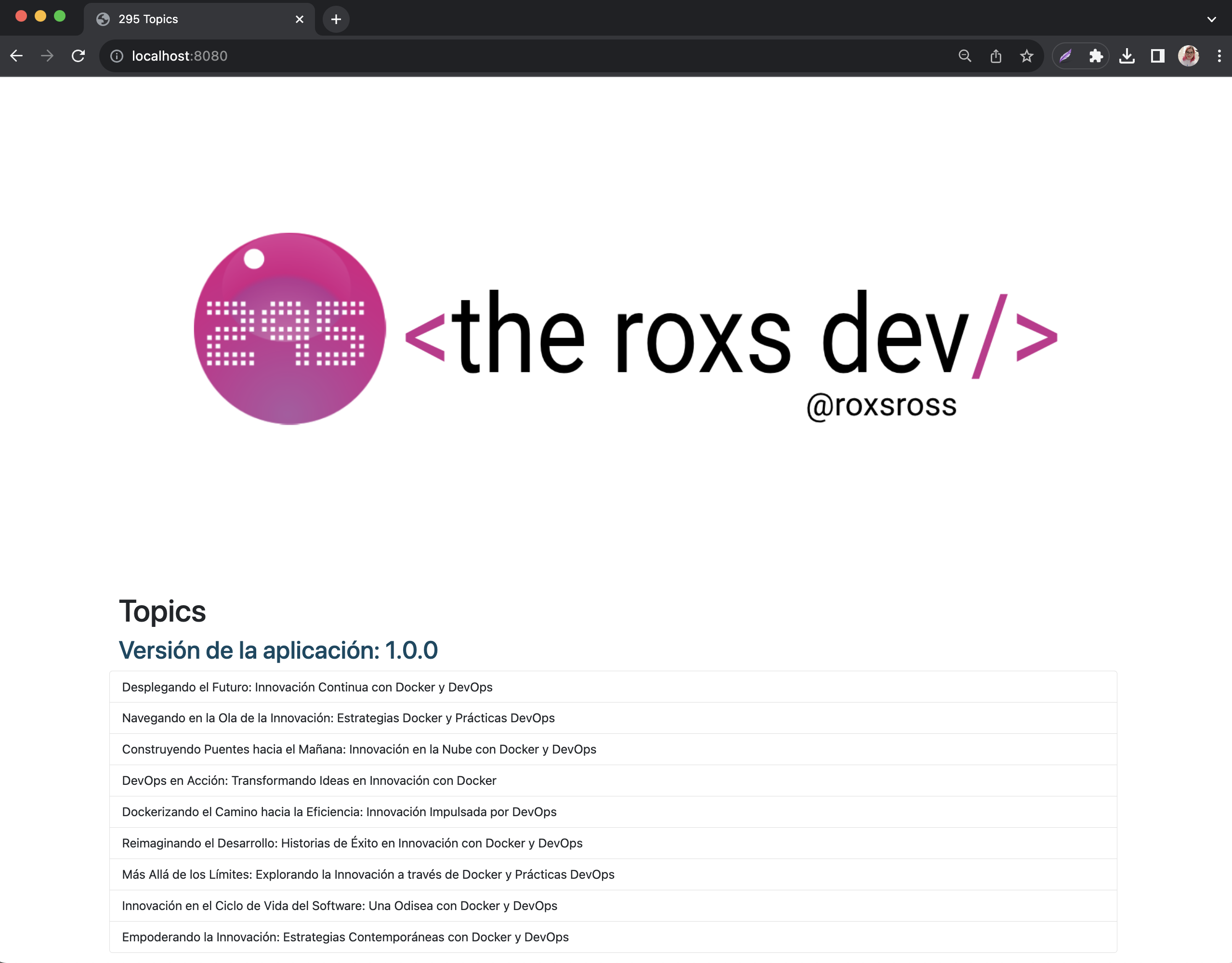1232x963 pixels.
Task: Click the @roxsross handle
Action: 882,405
